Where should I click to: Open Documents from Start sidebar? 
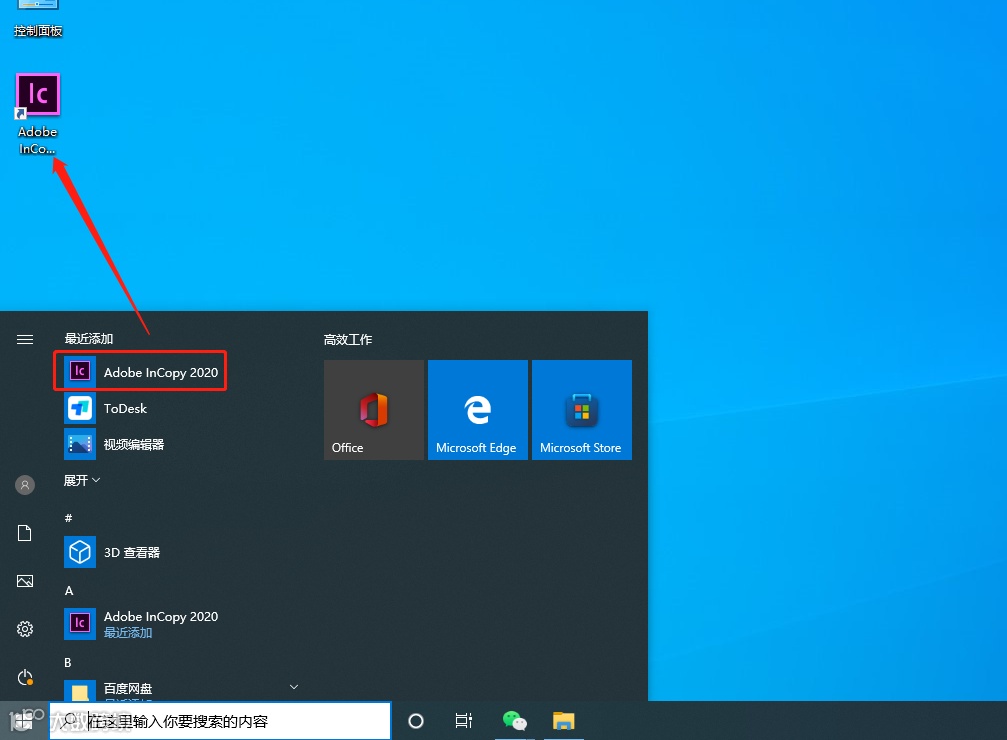(25, 533)
